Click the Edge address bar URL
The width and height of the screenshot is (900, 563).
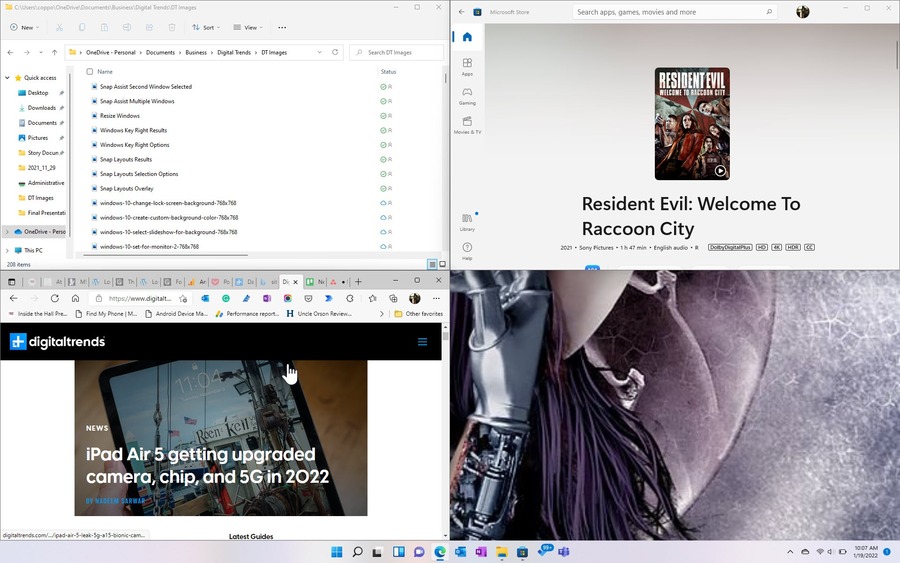(x=140, y=298)
